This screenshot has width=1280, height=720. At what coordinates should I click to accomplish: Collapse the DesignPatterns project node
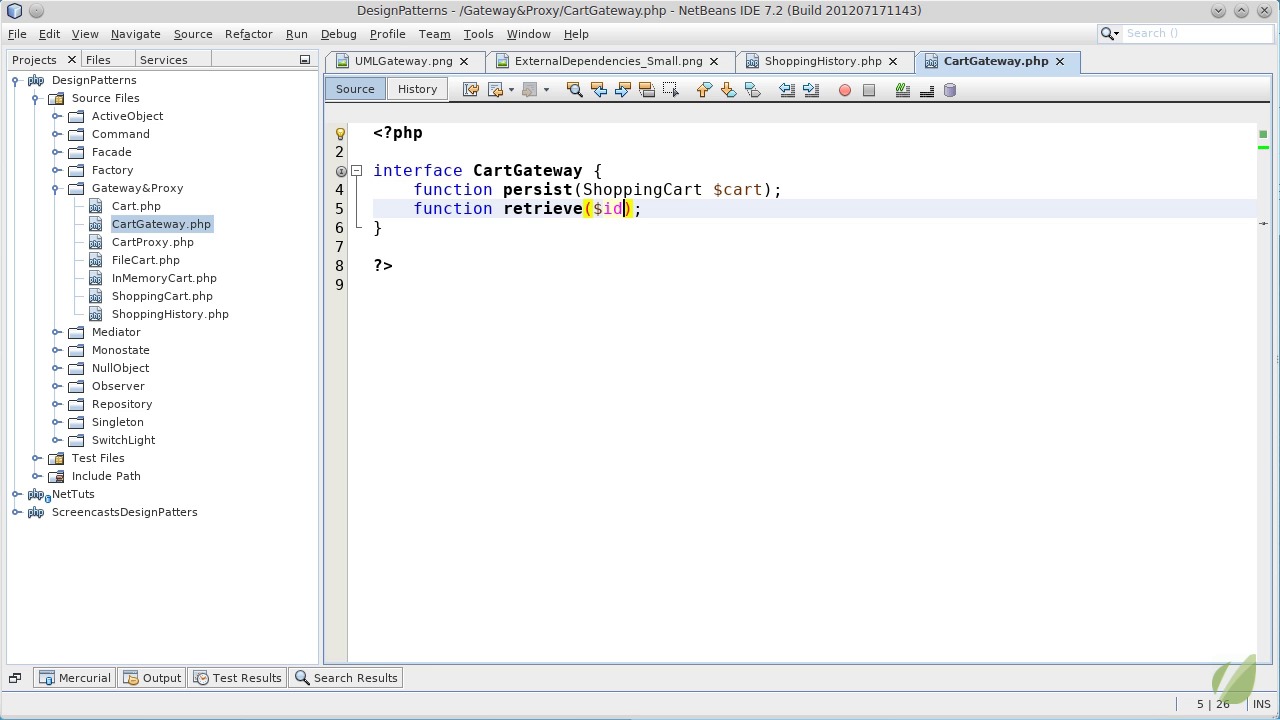pos(16,80)
